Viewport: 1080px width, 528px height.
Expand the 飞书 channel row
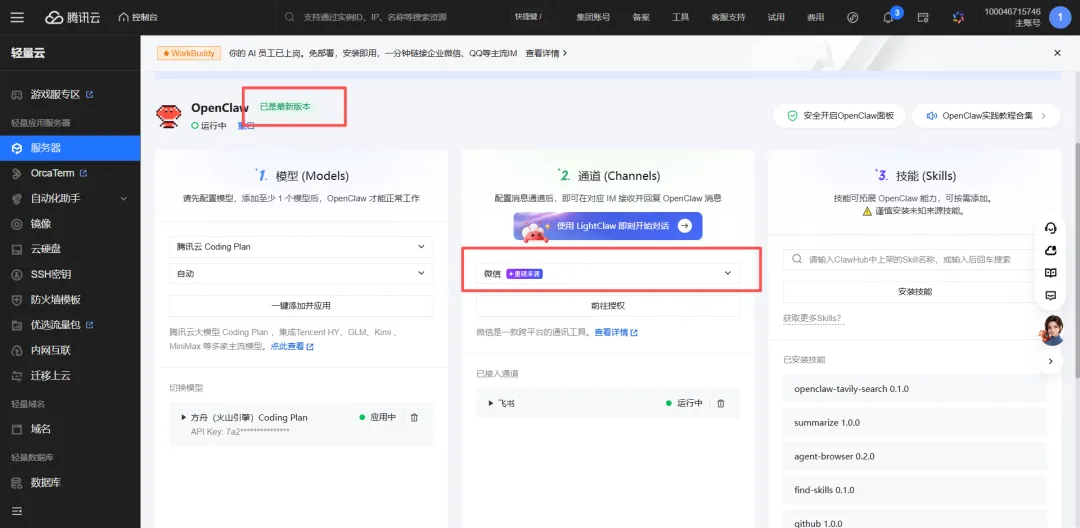(x=490, y=403)
